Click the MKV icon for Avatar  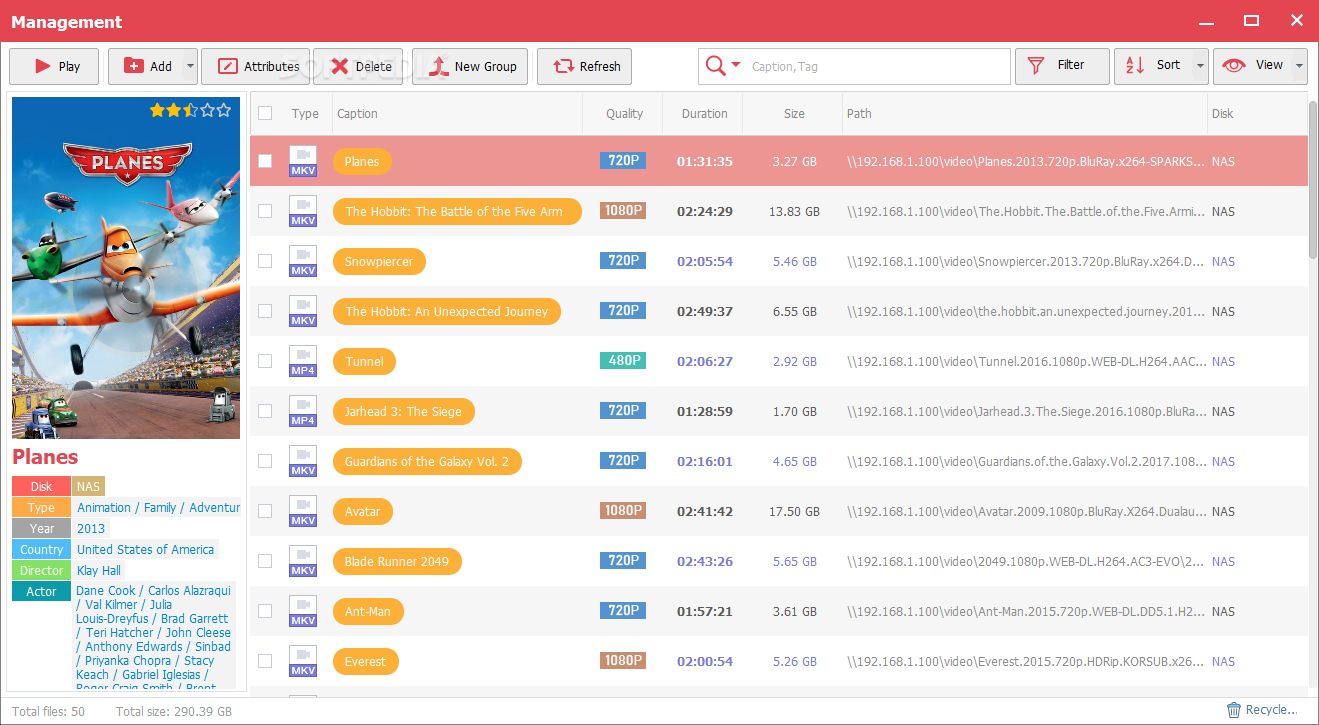point(303,511)
